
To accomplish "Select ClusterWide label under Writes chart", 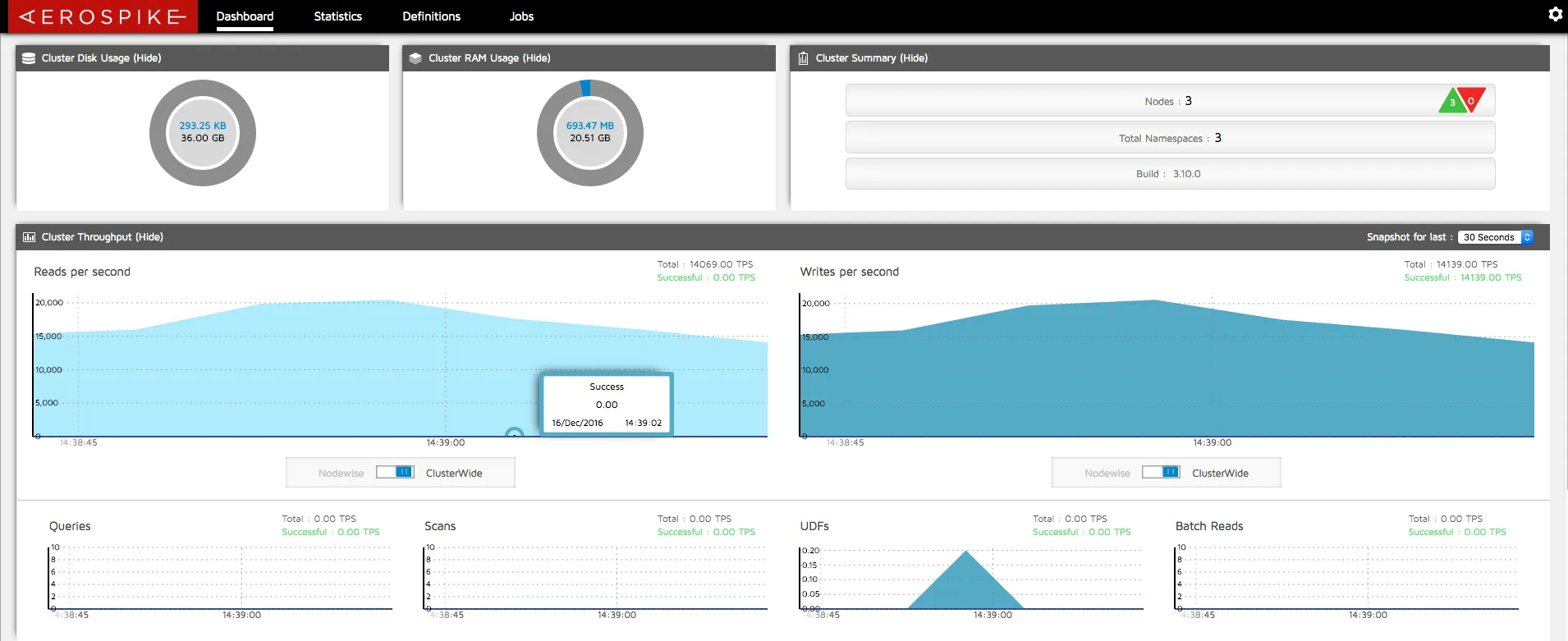I will pyautogui.click(x=1220, y=474).
